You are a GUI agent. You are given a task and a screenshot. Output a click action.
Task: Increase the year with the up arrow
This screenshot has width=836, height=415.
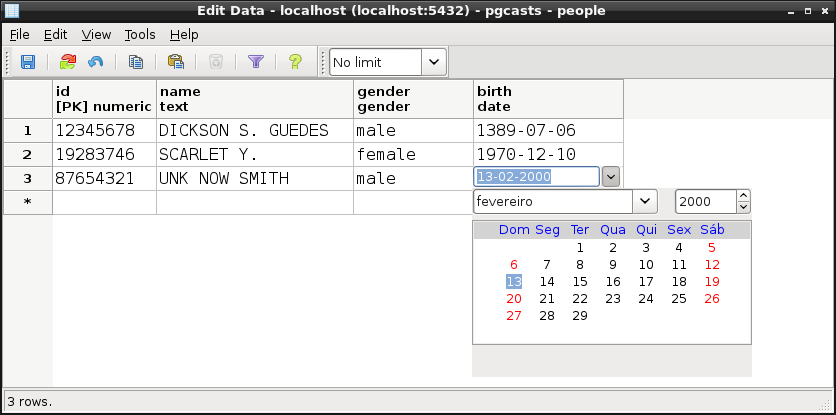click(x=743, y=196)
